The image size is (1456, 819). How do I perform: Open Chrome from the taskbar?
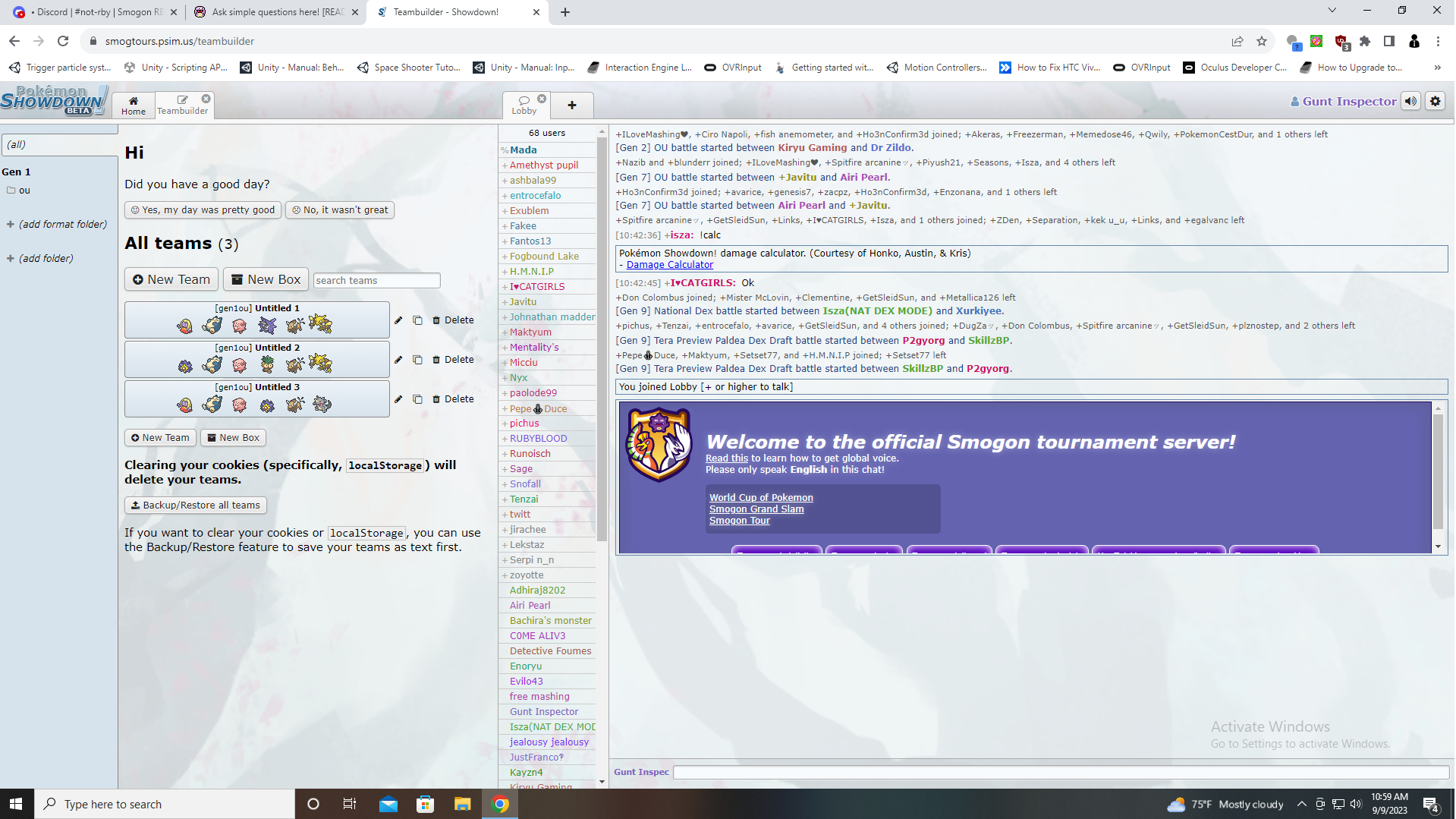click(500, 804)
